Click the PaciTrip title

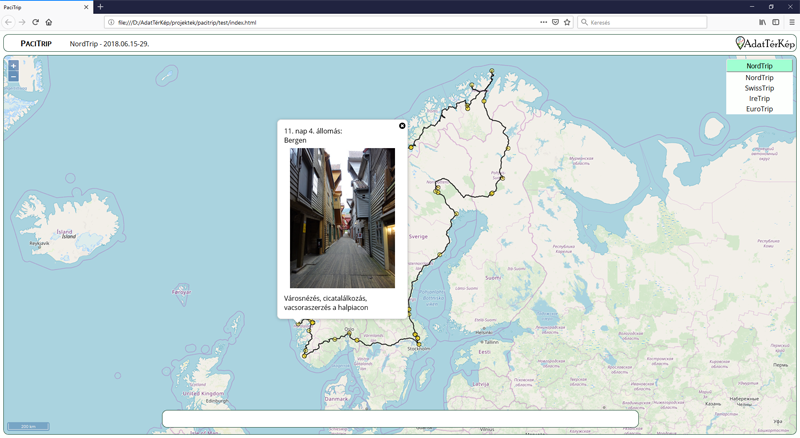[36, 43]
